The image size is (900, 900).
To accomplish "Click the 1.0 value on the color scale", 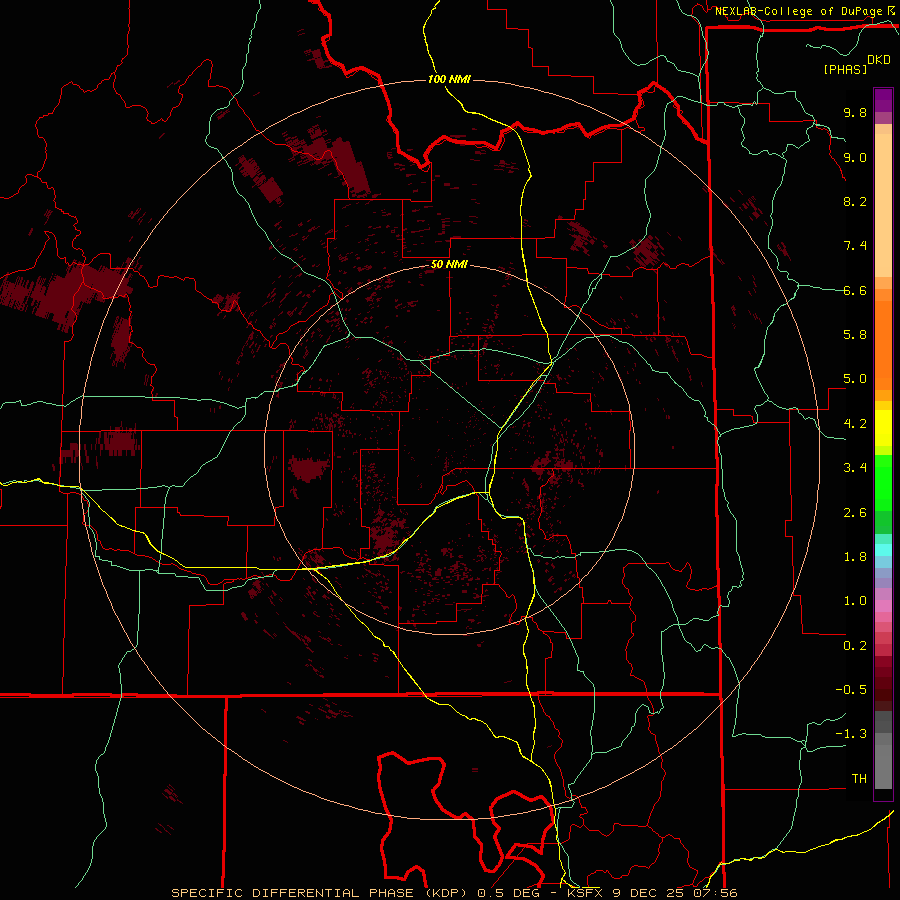I will pyautogui.click(x=855, y=602).
